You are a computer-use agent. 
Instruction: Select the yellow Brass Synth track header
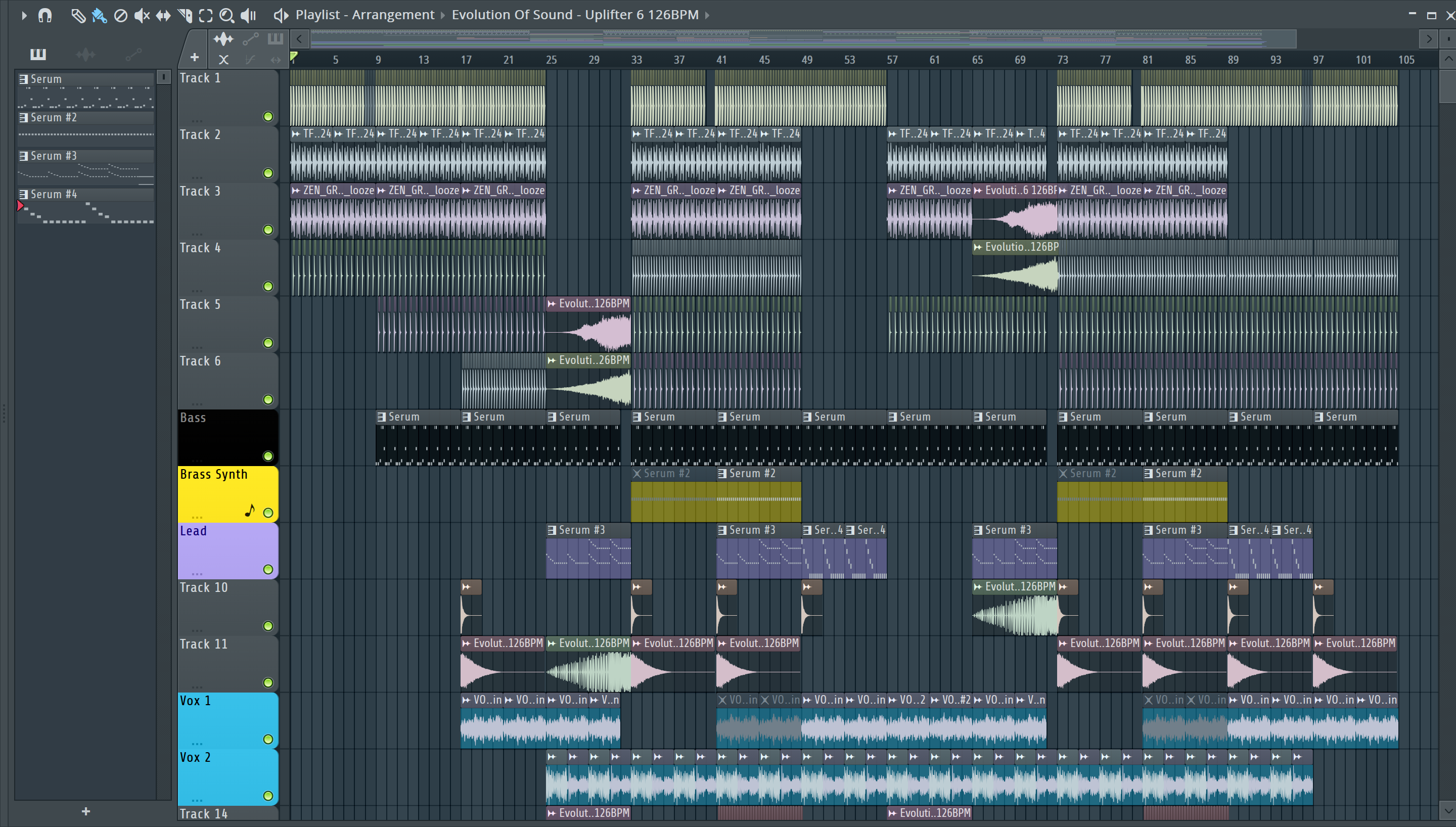pos(227,494)
